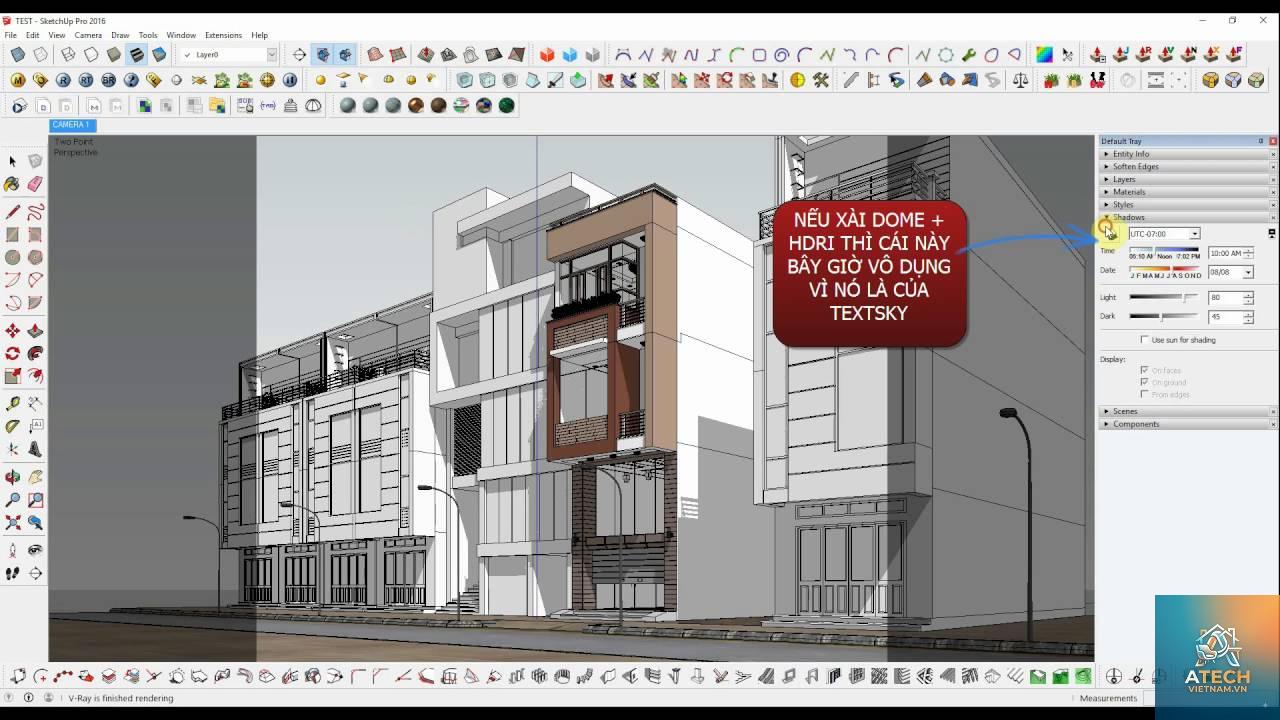Select the Line pencil tool
This screenshot has height=720, width=1280.
click(x=13, y=212)
